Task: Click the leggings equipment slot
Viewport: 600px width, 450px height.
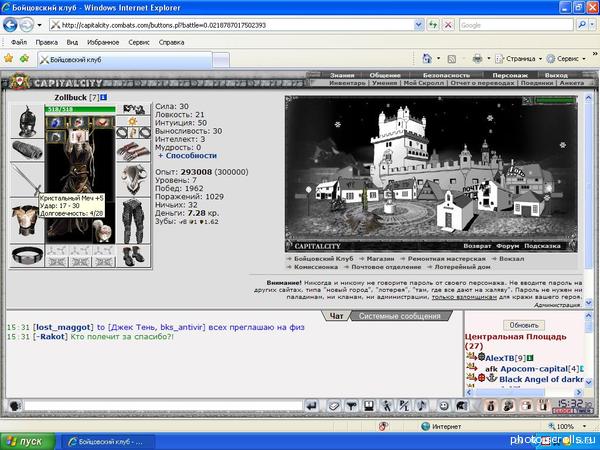Action: [134, 221]
